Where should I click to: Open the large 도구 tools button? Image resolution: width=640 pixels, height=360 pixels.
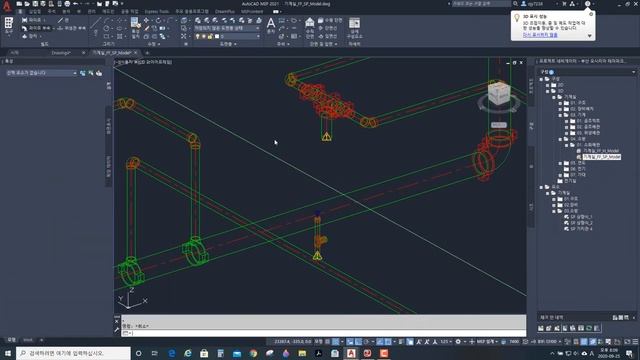click(9, 25)
